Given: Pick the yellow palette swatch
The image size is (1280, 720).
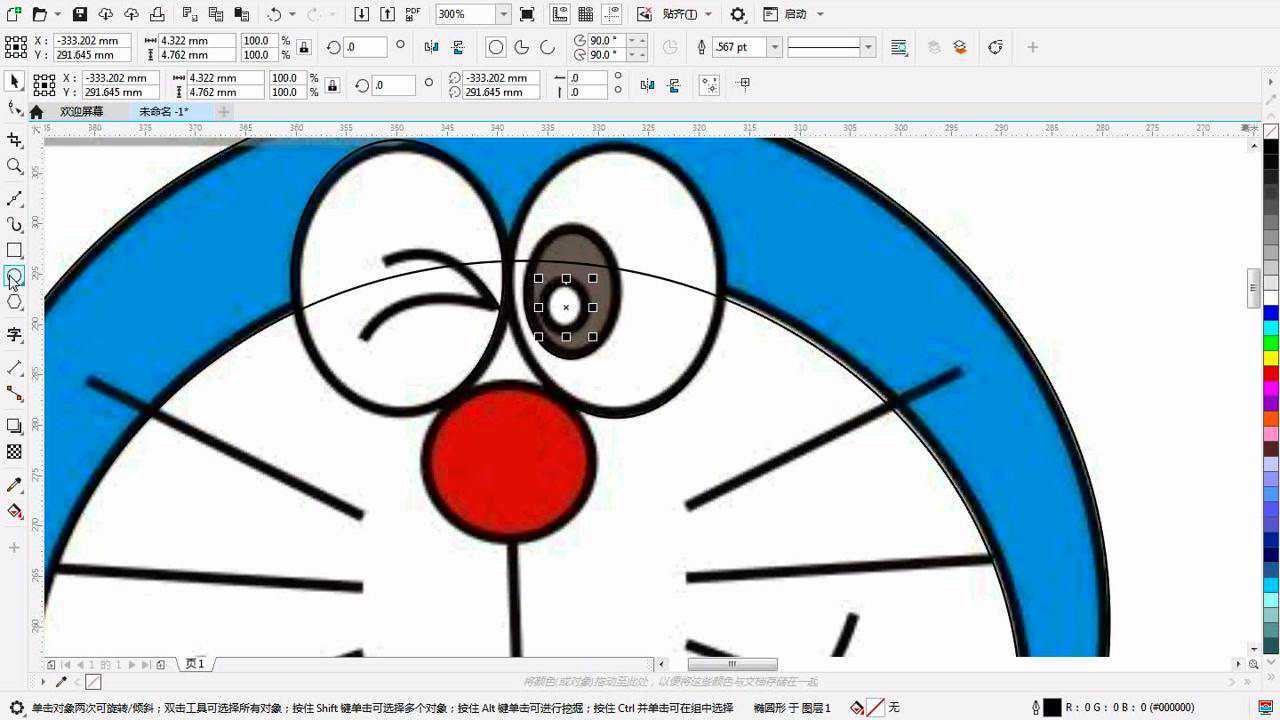Looking at the screenshot, I should [1271, 358].
